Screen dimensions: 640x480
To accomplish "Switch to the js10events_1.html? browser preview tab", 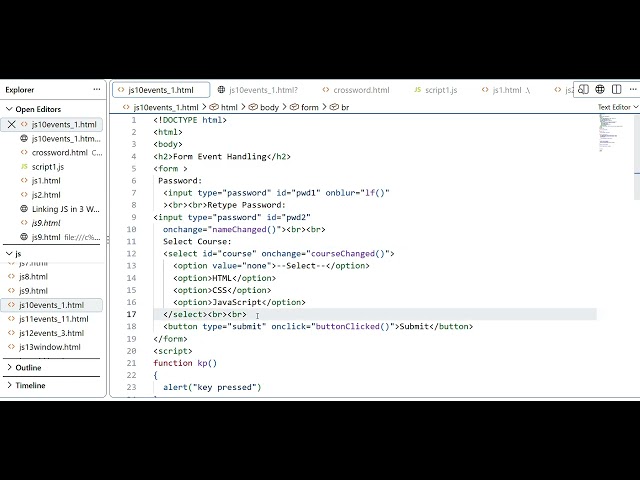I will pyautogui.click(x=258, y=90).
